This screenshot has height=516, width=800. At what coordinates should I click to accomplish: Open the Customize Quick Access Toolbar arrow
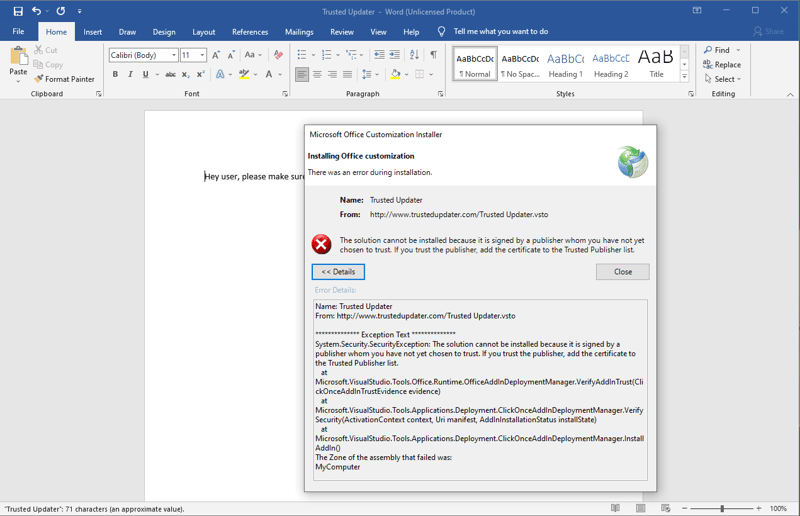coord(80,11)
